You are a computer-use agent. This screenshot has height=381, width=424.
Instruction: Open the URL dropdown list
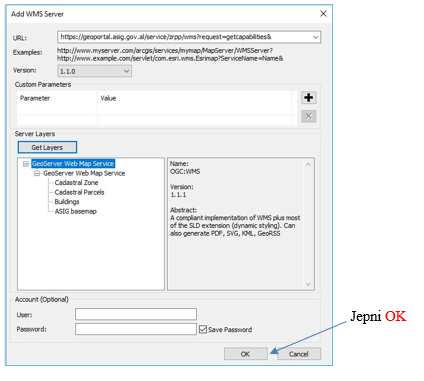click(315, 37)
